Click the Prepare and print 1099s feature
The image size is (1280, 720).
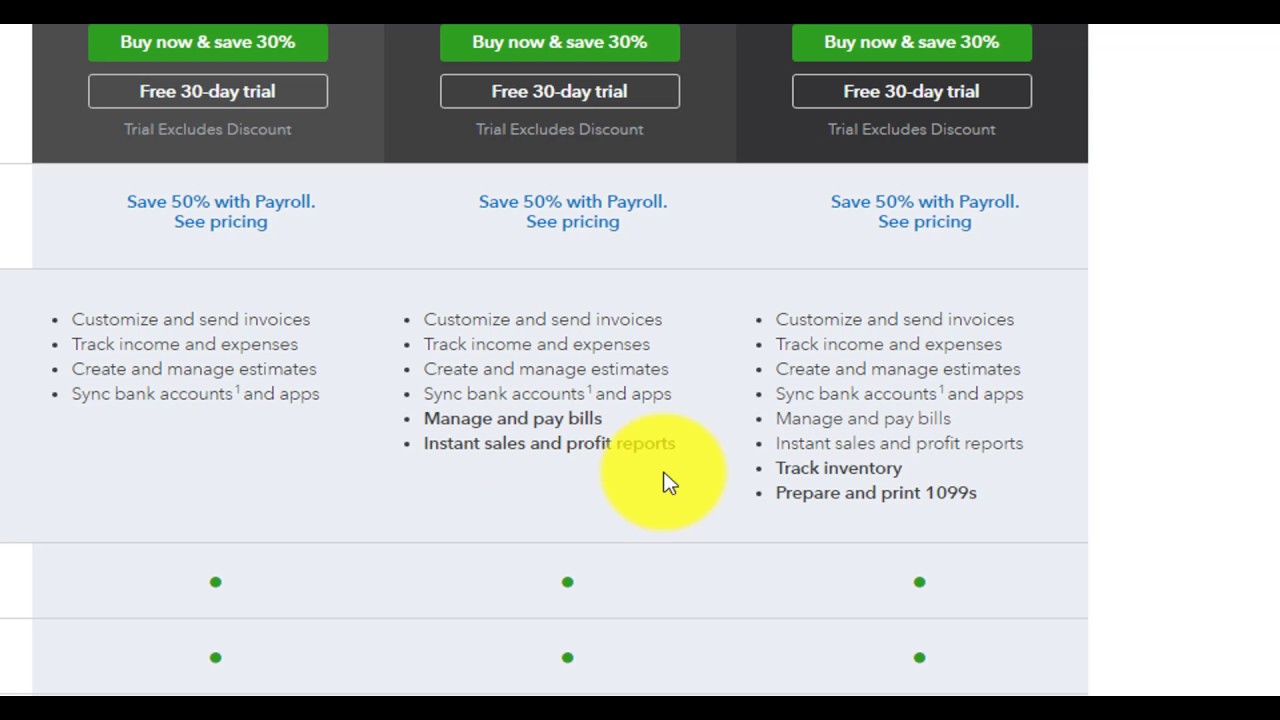click(x=875, y=493)
